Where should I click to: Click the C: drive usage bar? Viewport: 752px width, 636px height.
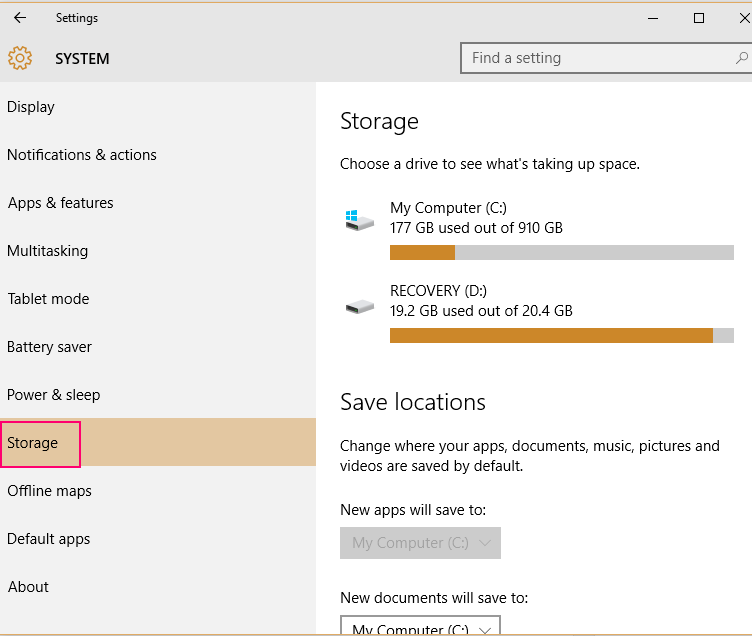[562, 252]
